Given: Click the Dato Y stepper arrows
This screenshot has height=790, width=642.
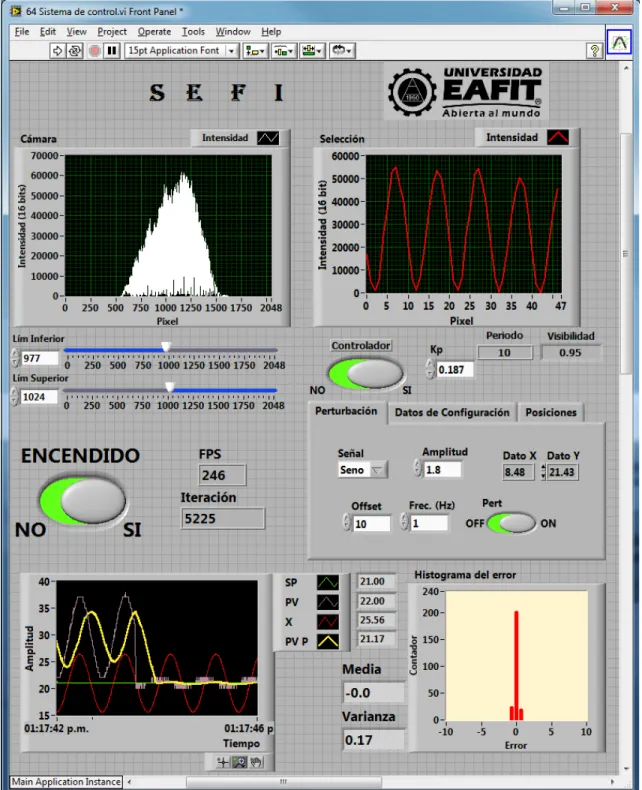Looking at the screenshot, I should point(543,472).
